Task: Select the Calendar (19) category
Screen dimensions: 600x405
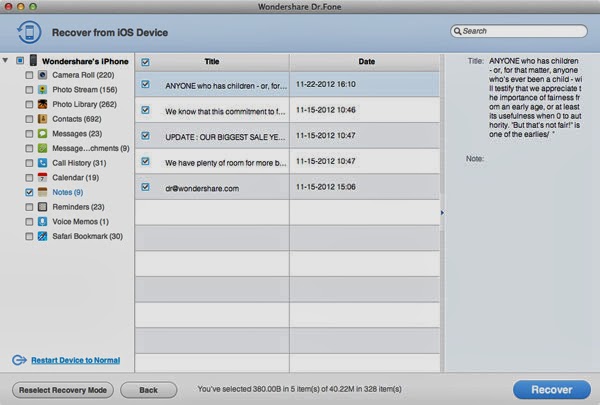Action: tap(75, 178)
